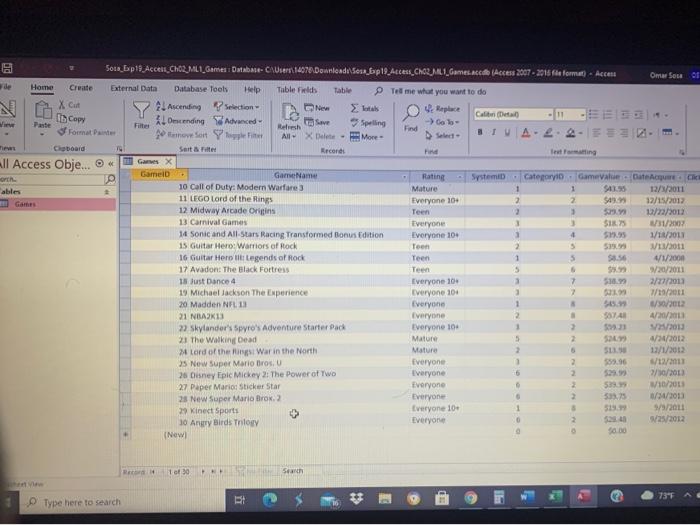This screenshot has width=700, height=525.
Task: Toggle Italic formatting
Action: (494, 132)
